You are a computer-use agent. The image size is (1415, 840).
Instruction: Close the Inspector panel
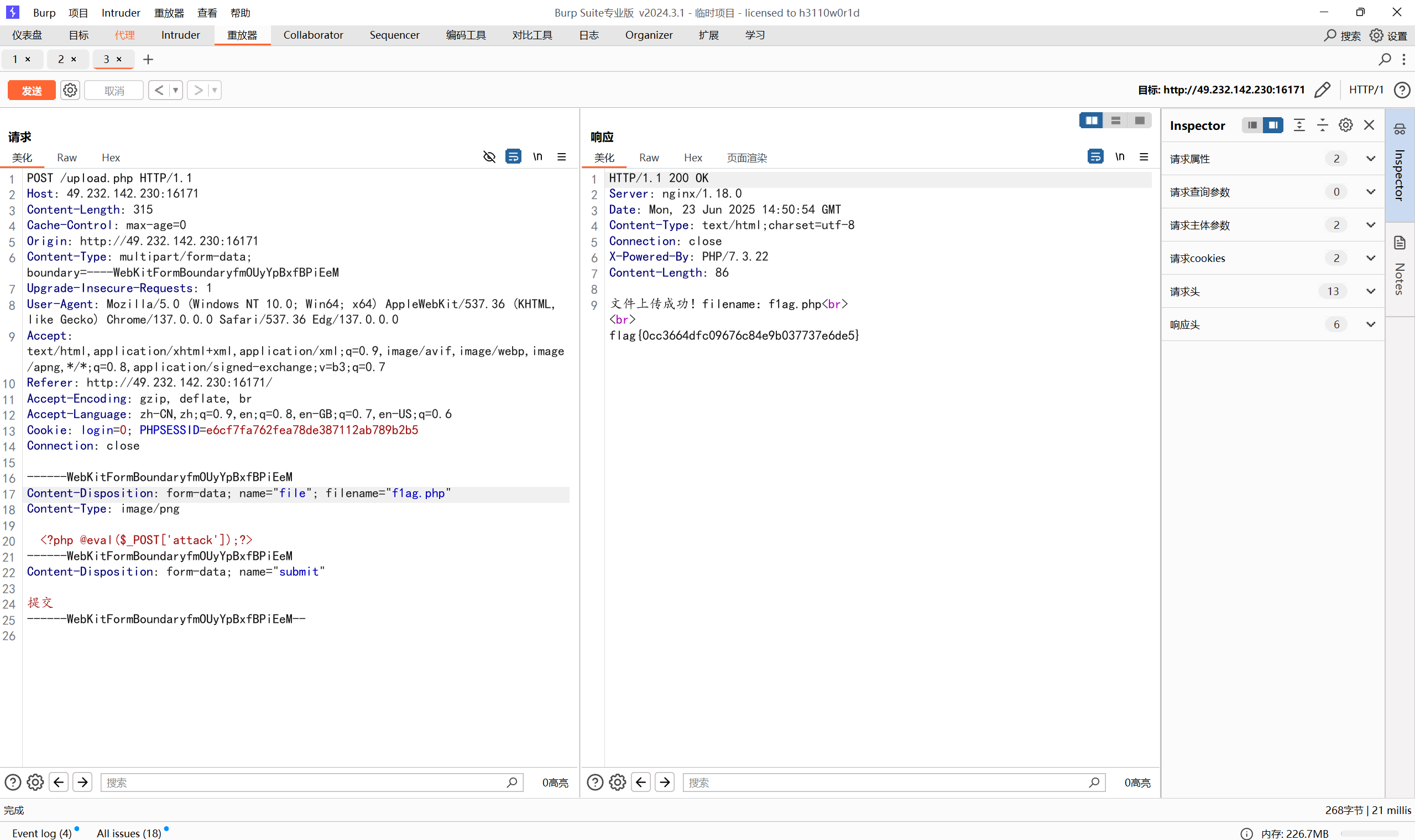click(x=1369, y=125)
